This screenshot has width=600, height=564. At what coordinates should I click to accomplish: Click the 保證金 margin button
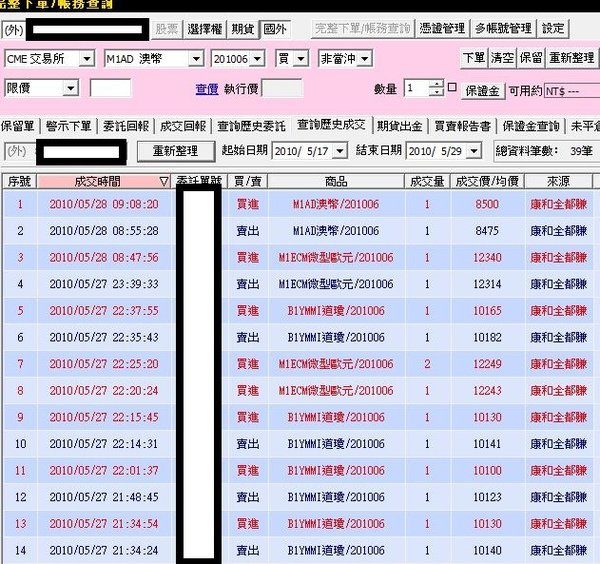[482, 91]
